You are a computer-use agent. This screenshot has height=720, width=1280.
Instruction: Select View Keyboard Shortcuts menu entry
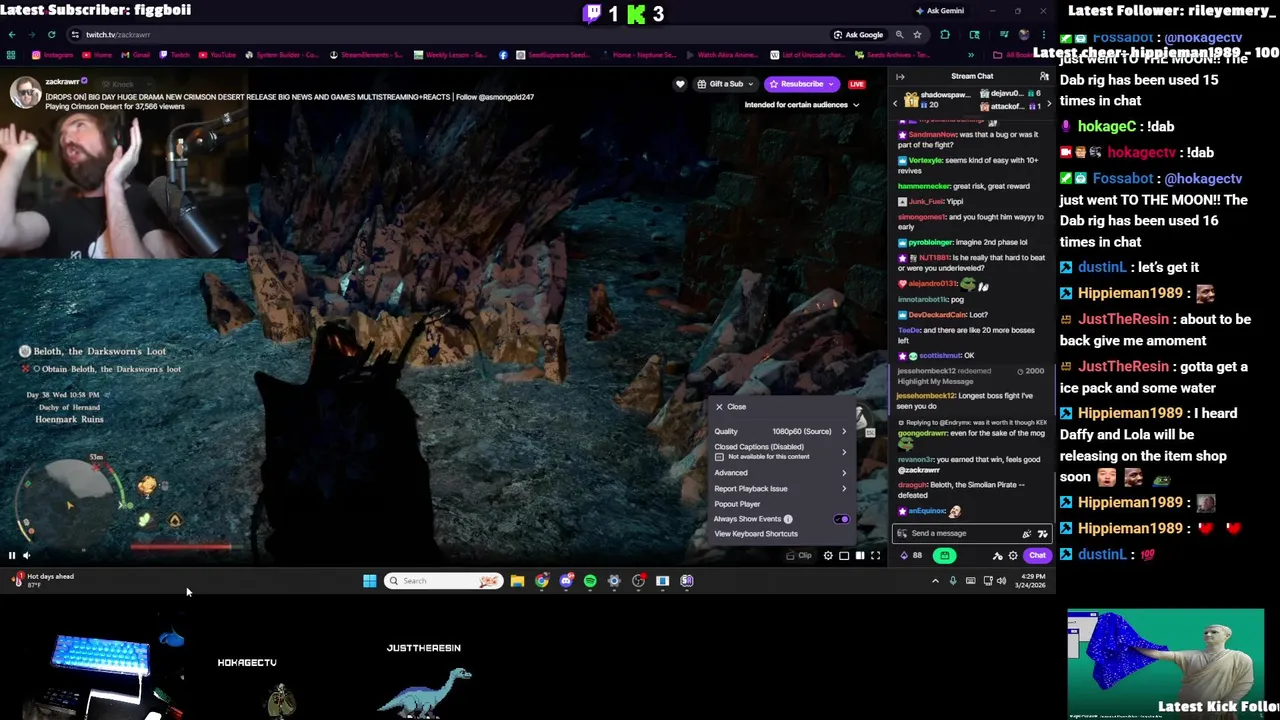click(756, 534)
